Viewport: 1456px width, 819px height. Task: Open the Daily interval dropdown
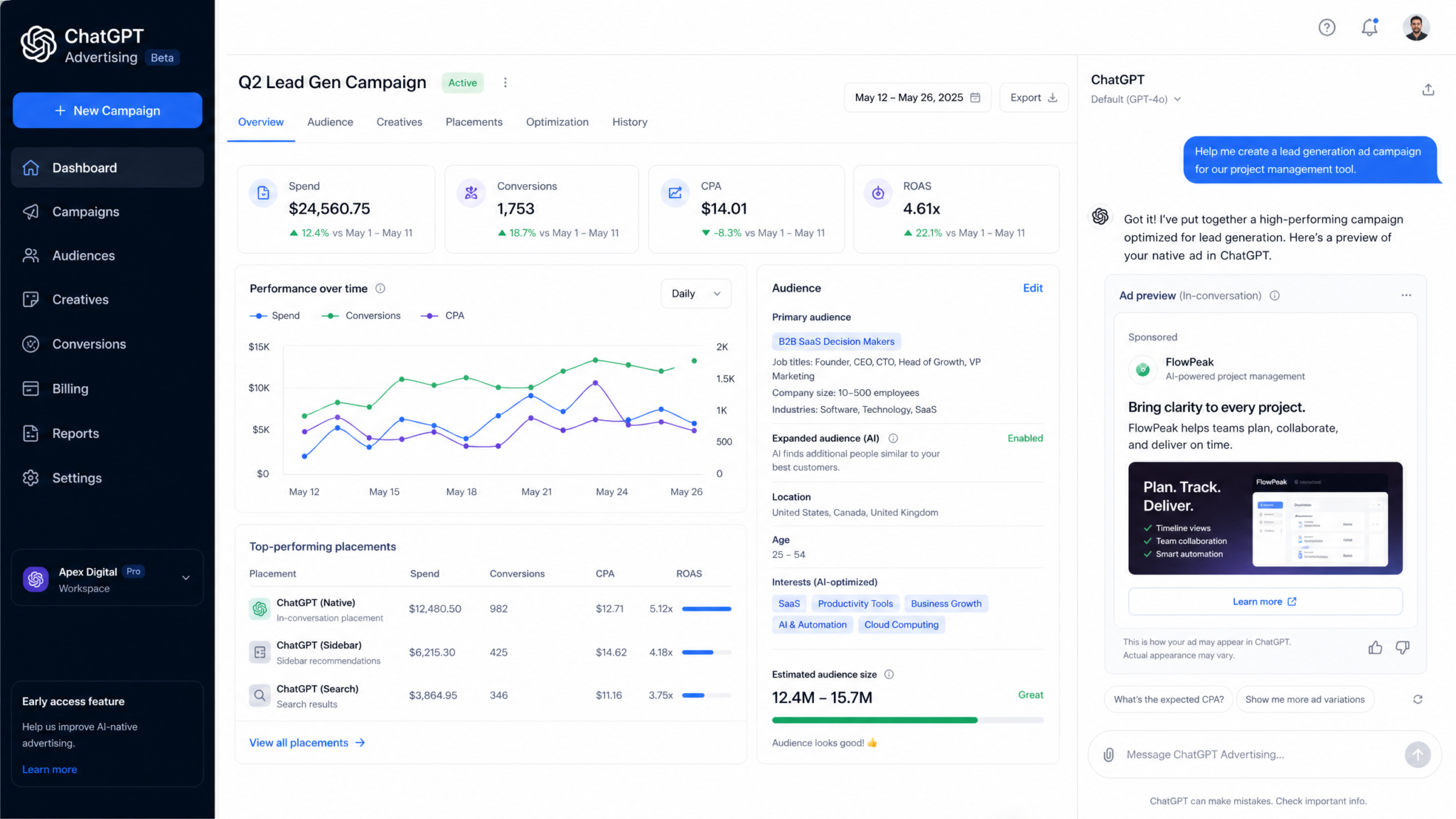tap(695, 294)
